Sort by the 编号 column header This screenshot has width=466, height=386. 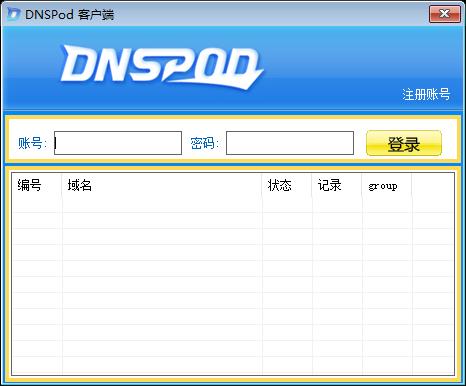[37, 185]
